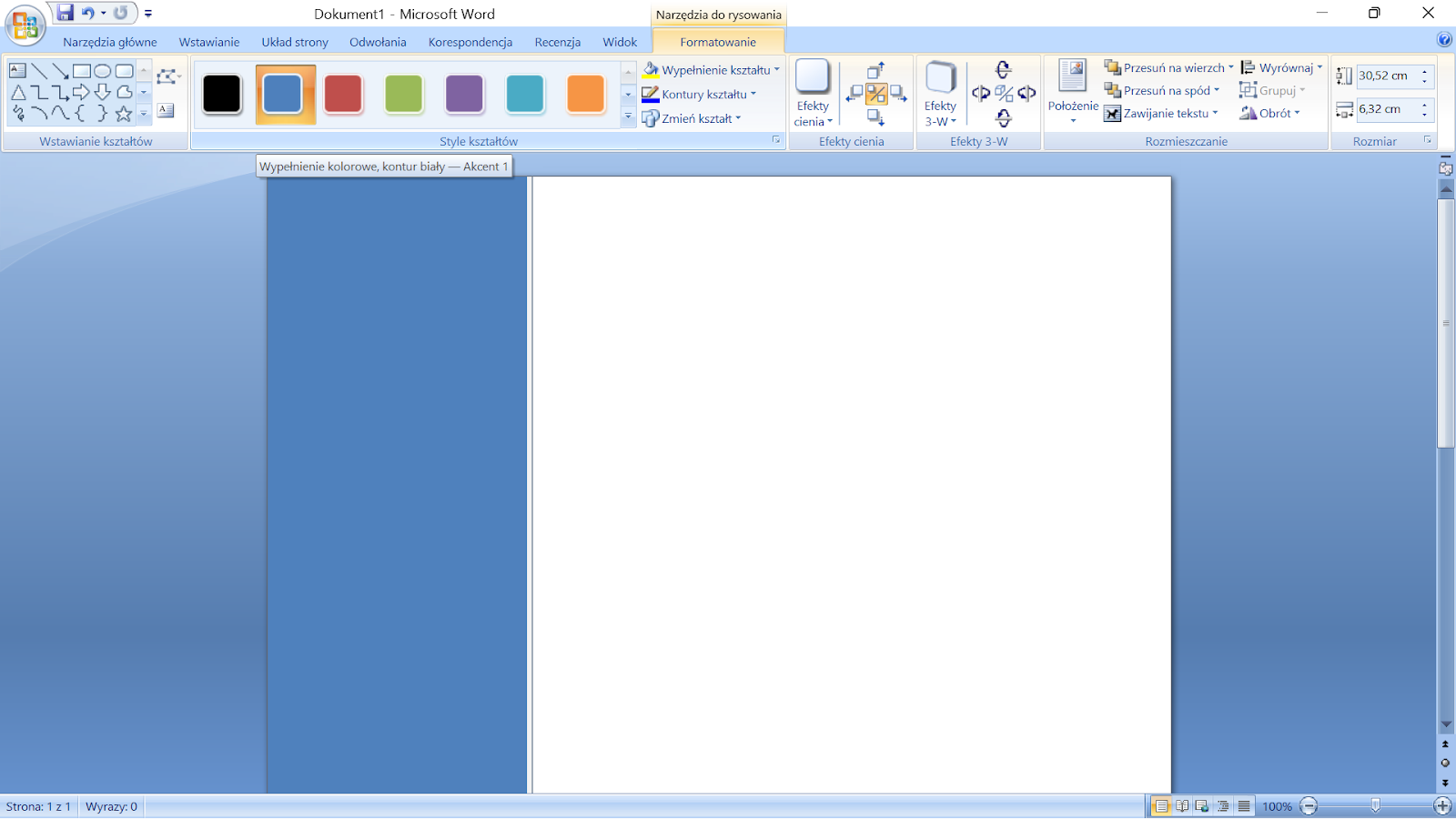Viewport: 1456px width, 819px height.
Task: Switch to Układ strony tab
Action: pyautogui.click(x=294, y=42)
